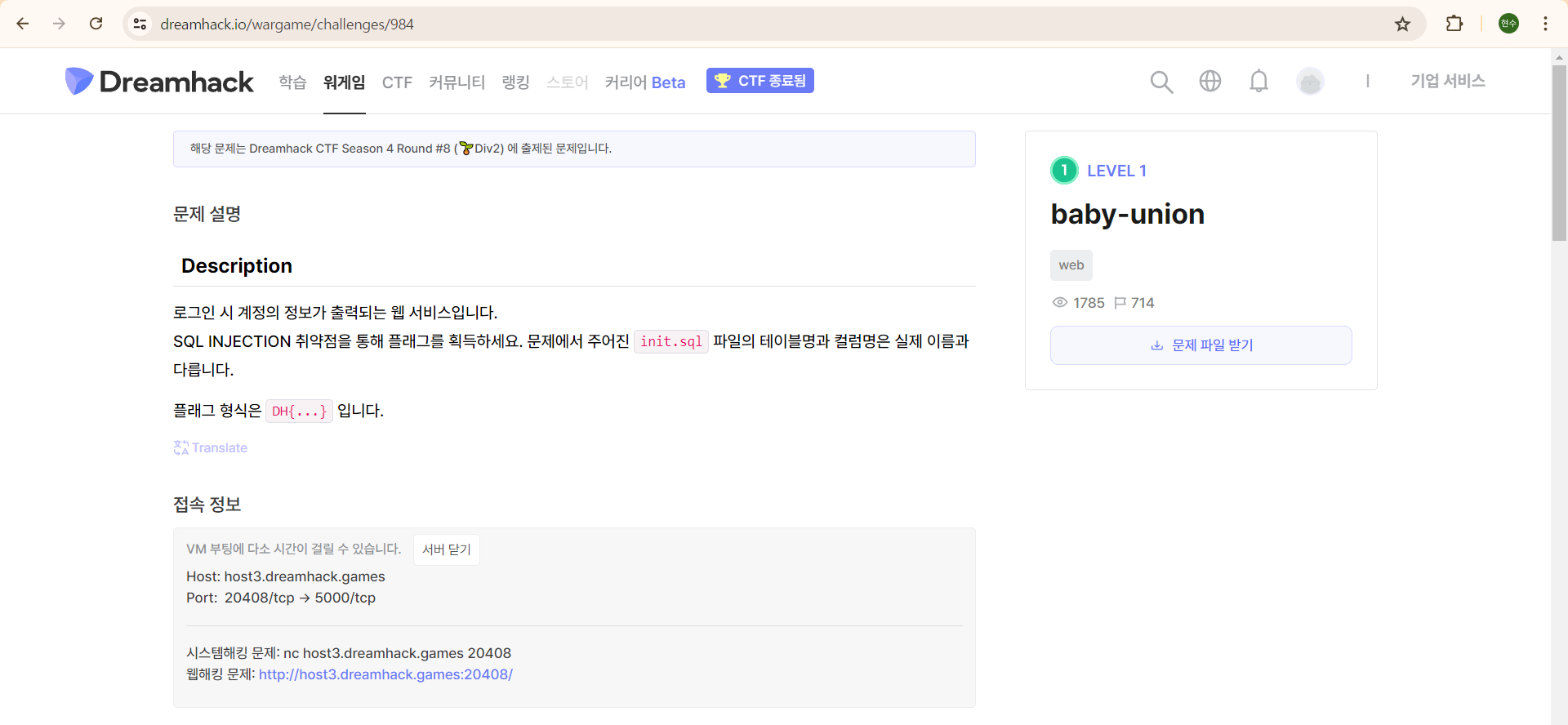The height and width of the screenshot is (725, 1568).
Task: Open the browser extensions puzzle icon
Action: point(1454,24)
